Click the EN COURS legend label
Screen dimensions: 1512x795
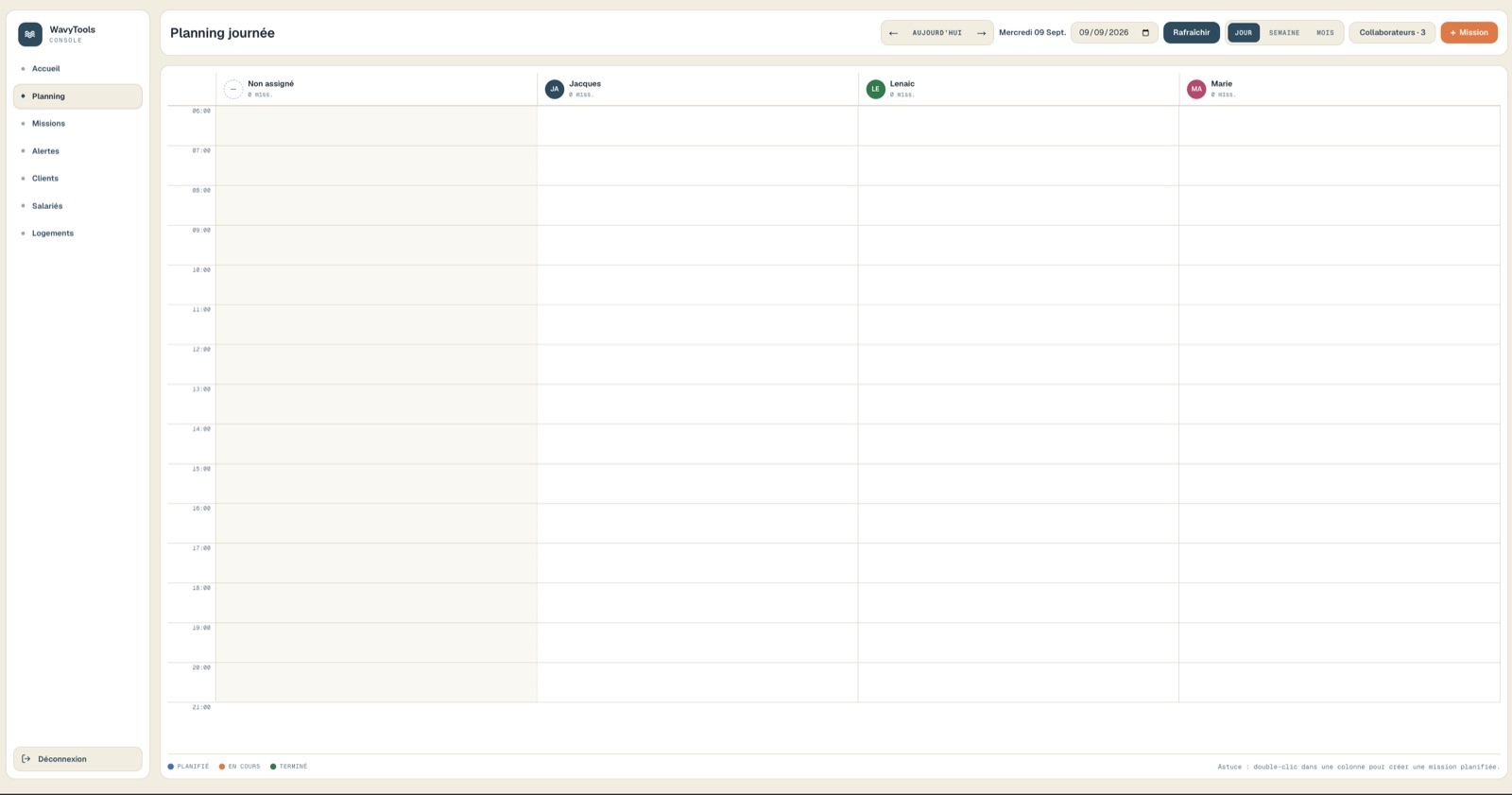tap(244, 767)
